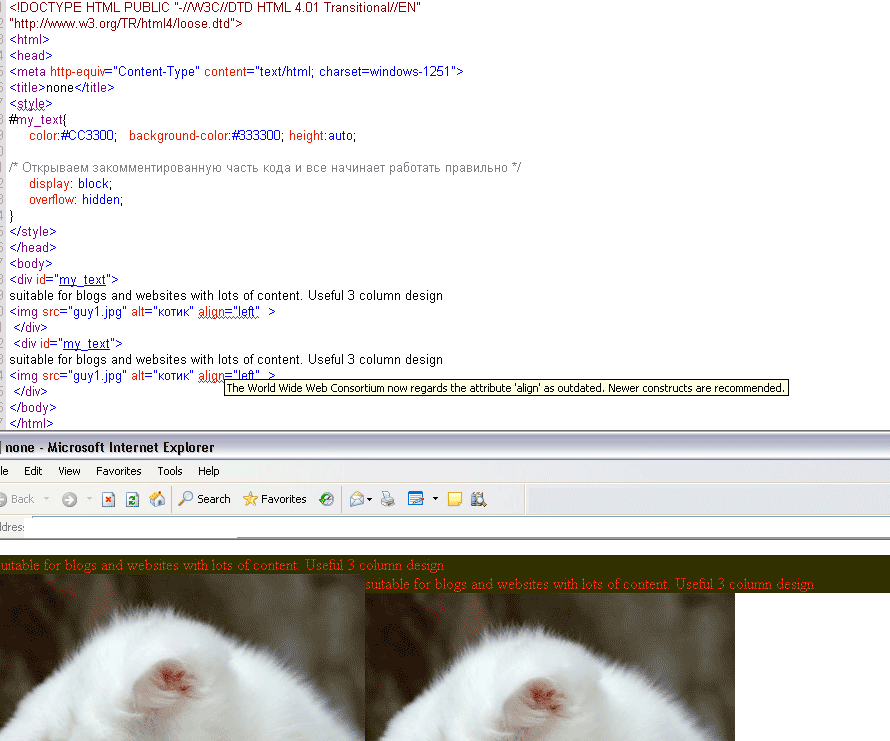Click the Forward arrow icon
The height and width of the screenshot is (741, 890).
[x=70, y=499]
